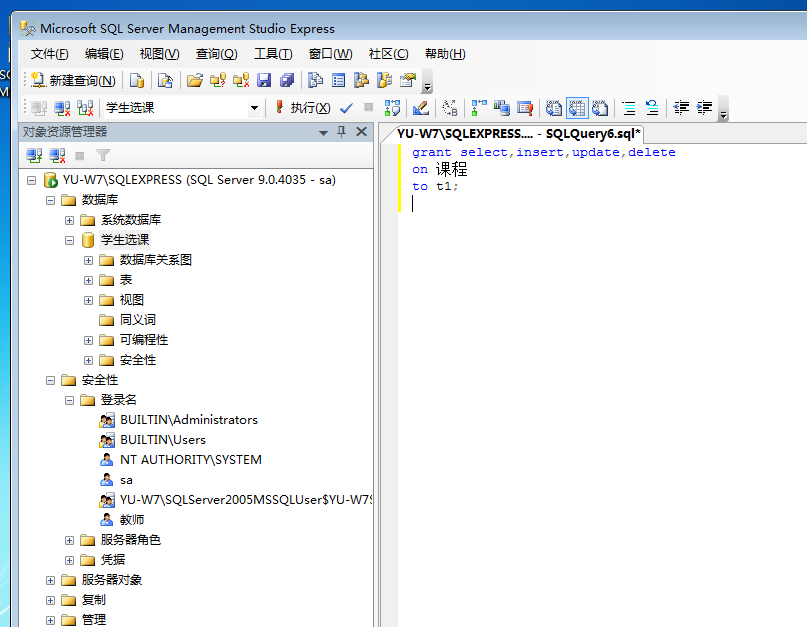Expand the 表 folder

click(89, 281)
